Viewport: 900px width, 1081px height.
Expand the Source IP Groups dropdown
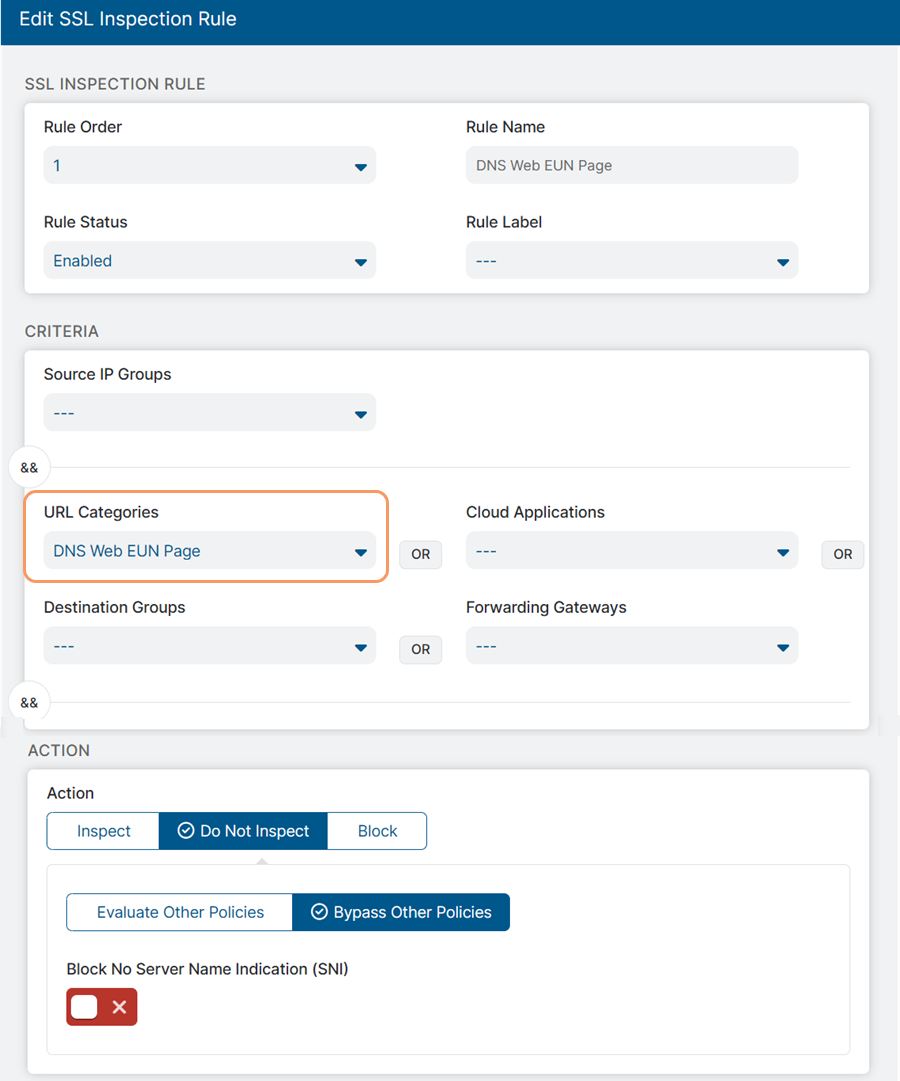pyautogui.click(x=209, y=414)
